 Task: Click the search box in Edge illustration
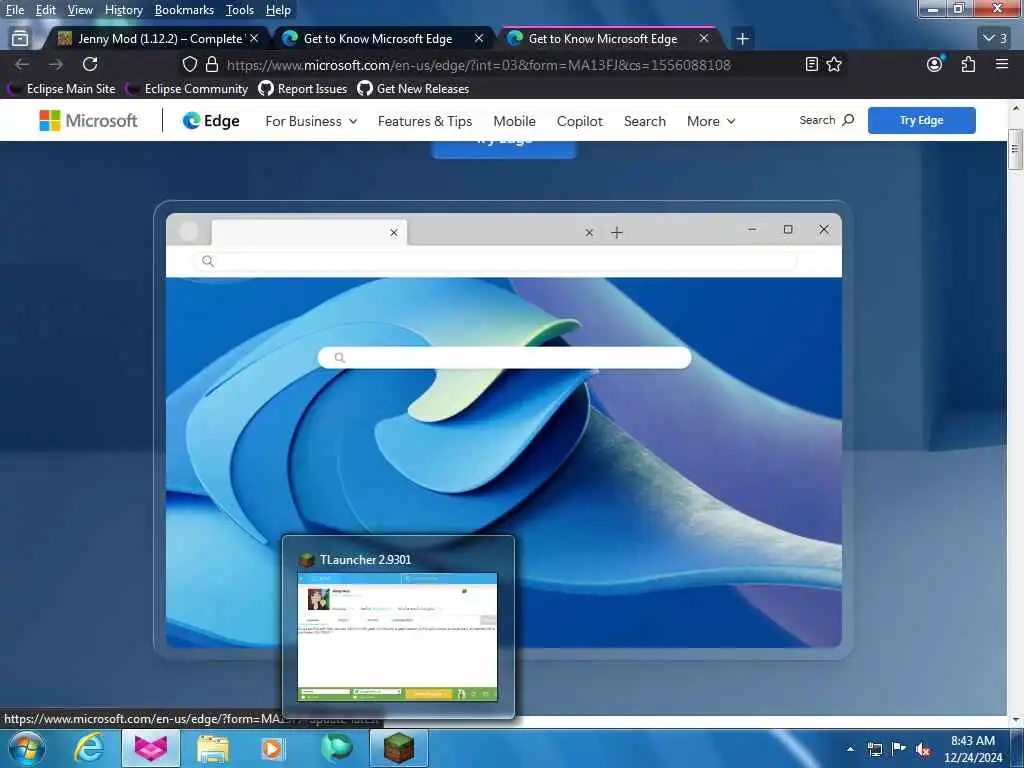[504, 357]
